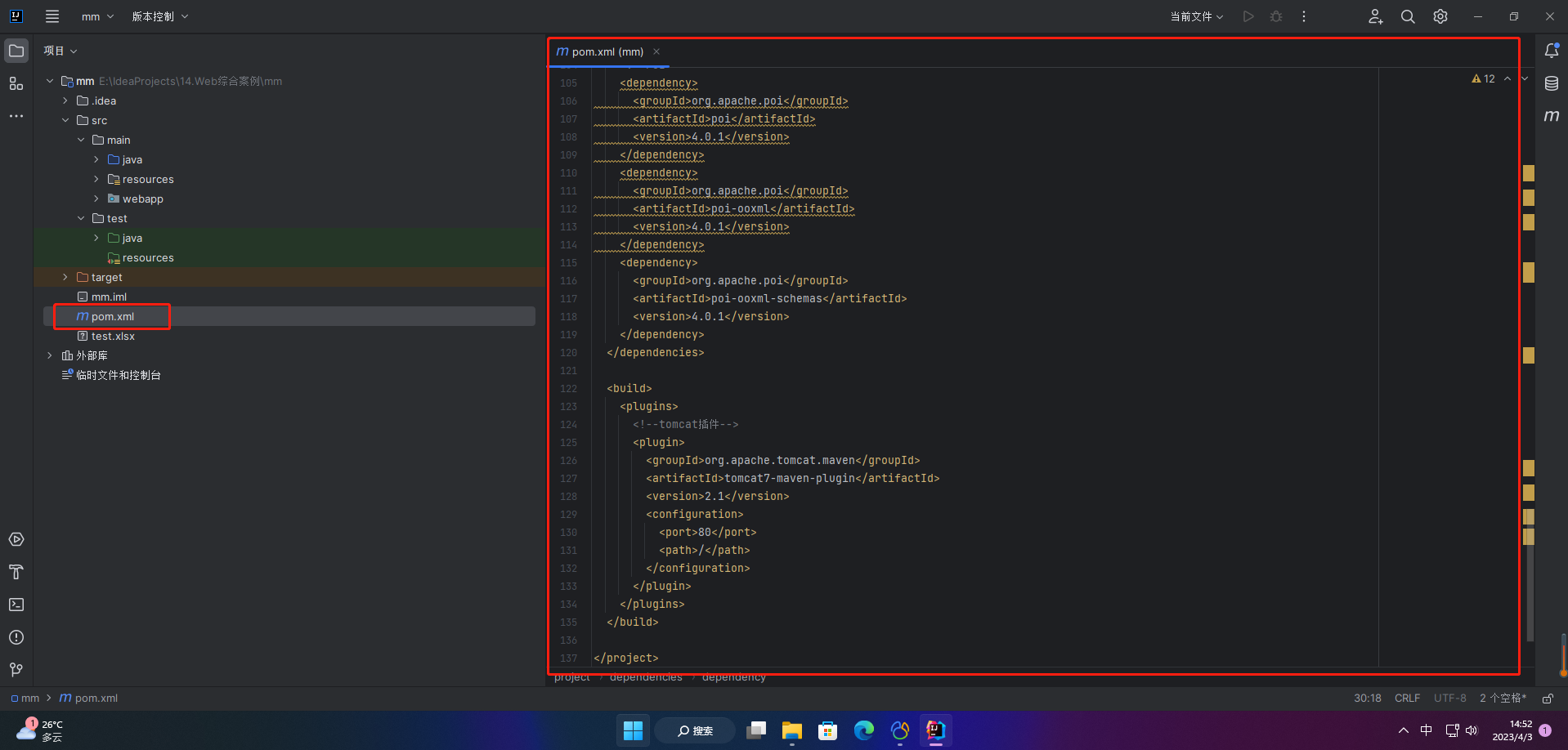Screen dimensions: 1568x750
Task: Click the tomcat7-maven-plugin artifactId line
Action: tap(793, 479)
